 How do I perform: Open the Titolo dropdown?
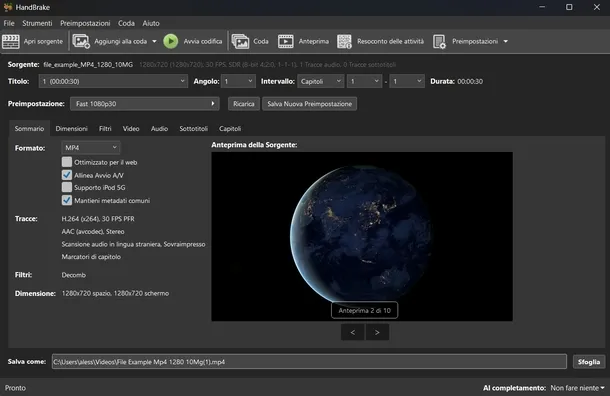click(x=113, y=81)
